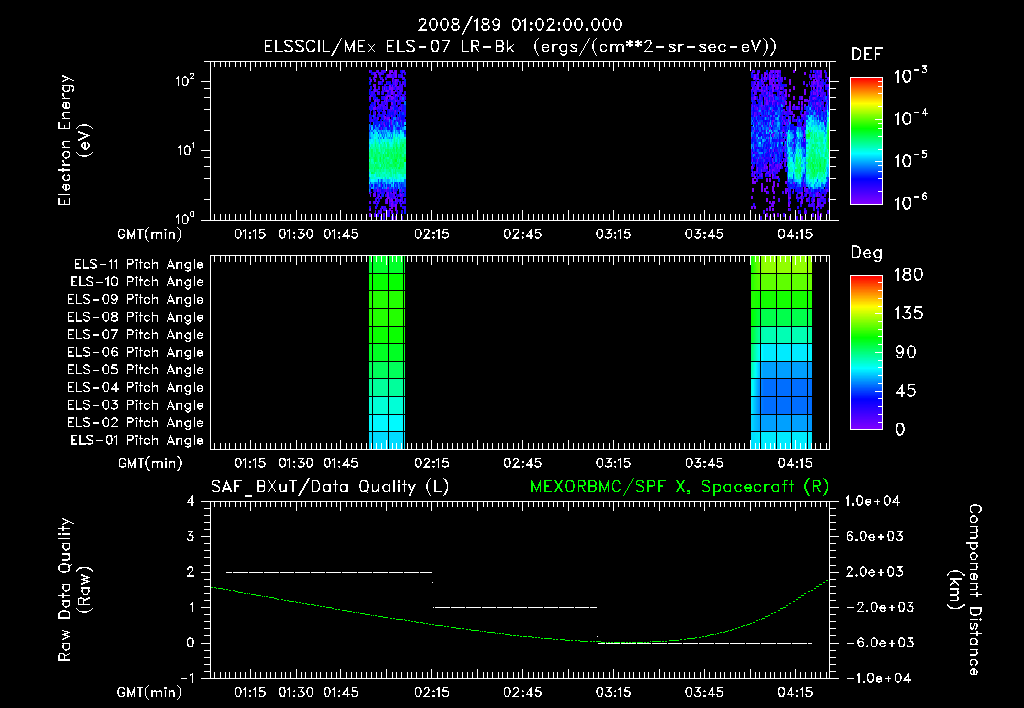Click the green pitch angle block near 02:00

pyautogui.click(x=387, y=352)
